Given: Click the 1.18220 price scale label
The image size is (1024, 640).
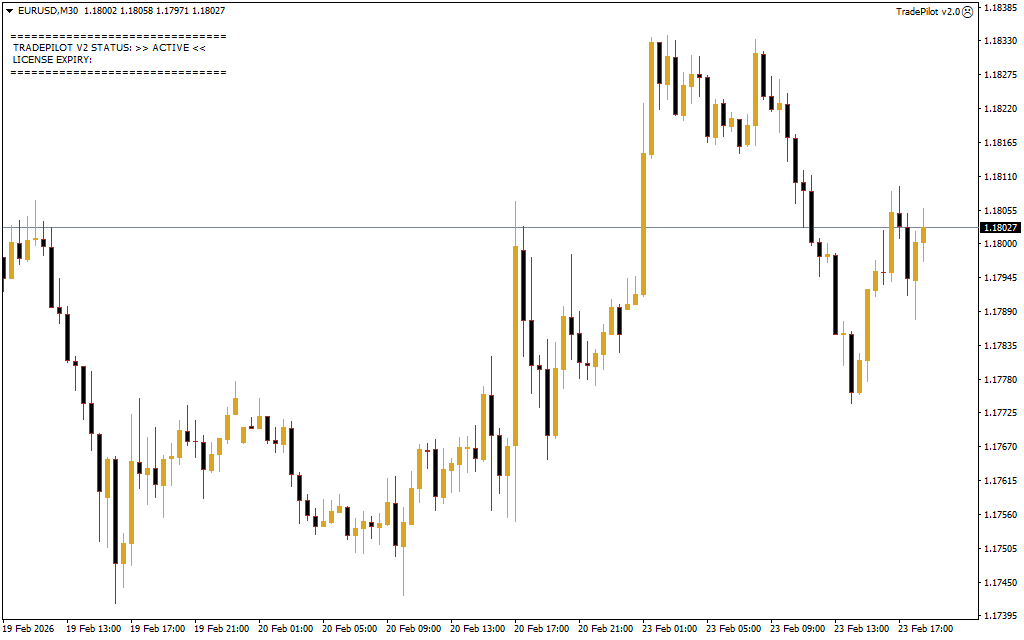Looking at the screenshot, I should coord(1000,109).
